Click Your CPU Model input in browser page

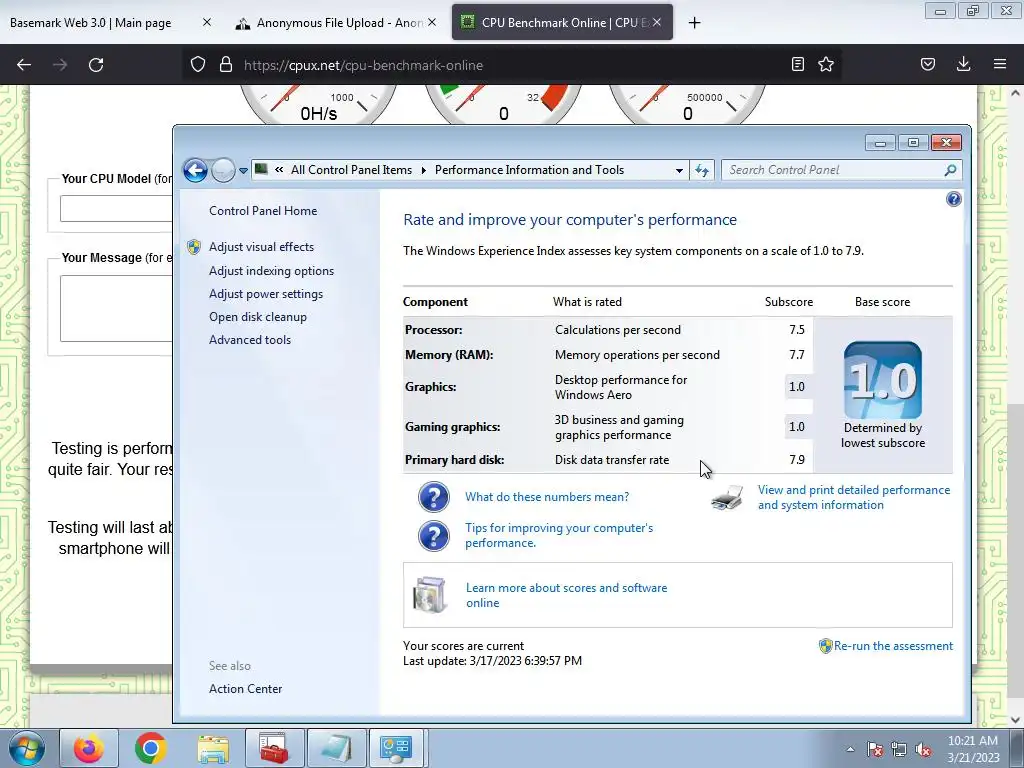pos(116,209)
